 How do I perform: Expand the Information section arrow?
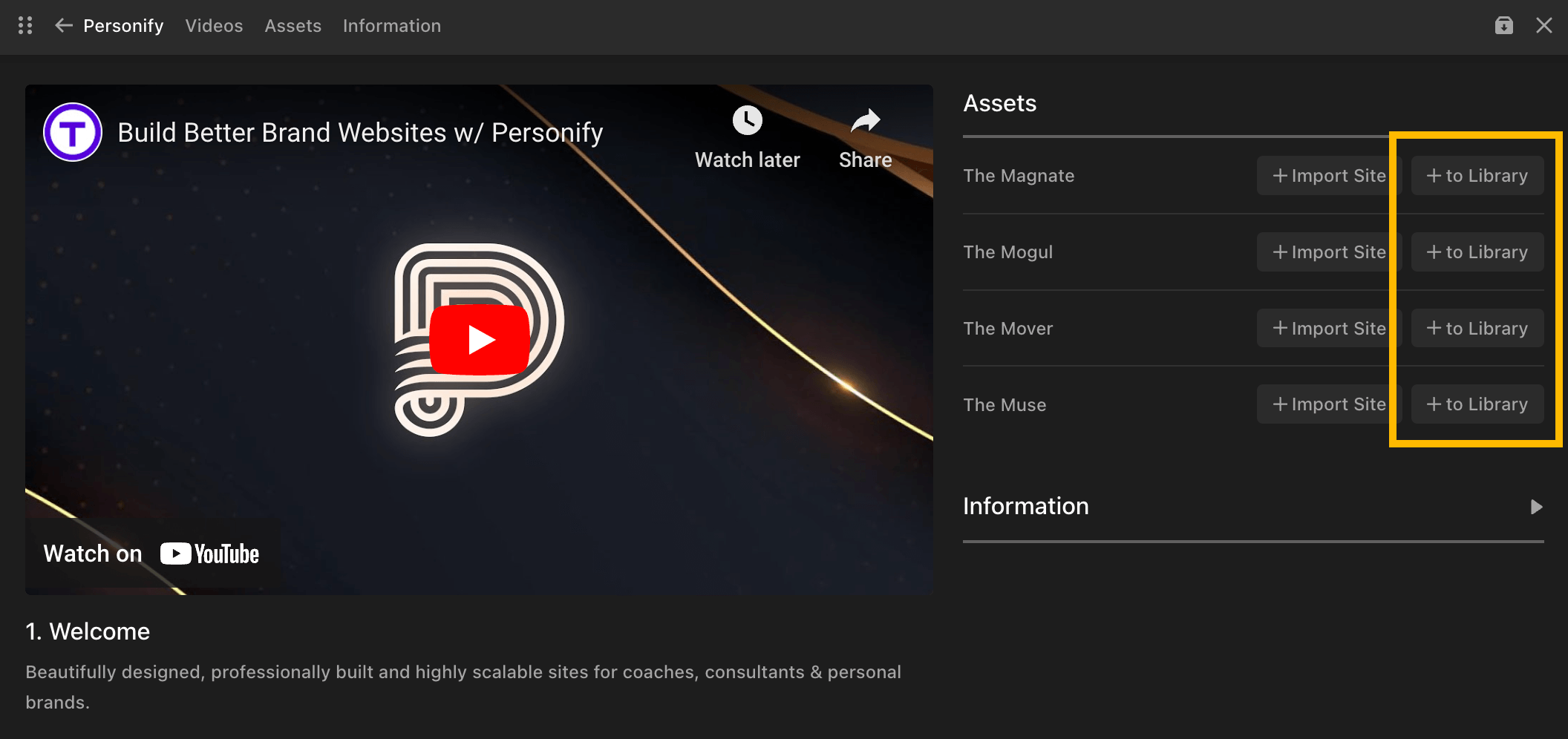click(1536, 507)
